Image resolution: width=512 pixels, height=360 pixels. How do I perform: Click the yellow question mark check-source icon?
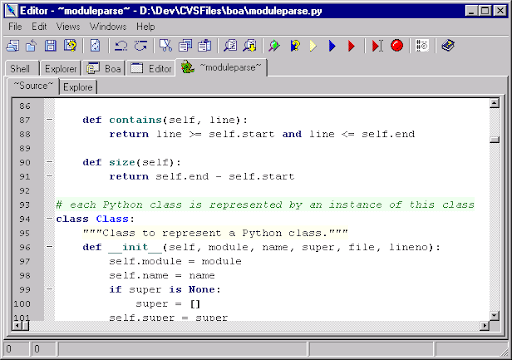[295, 46]
